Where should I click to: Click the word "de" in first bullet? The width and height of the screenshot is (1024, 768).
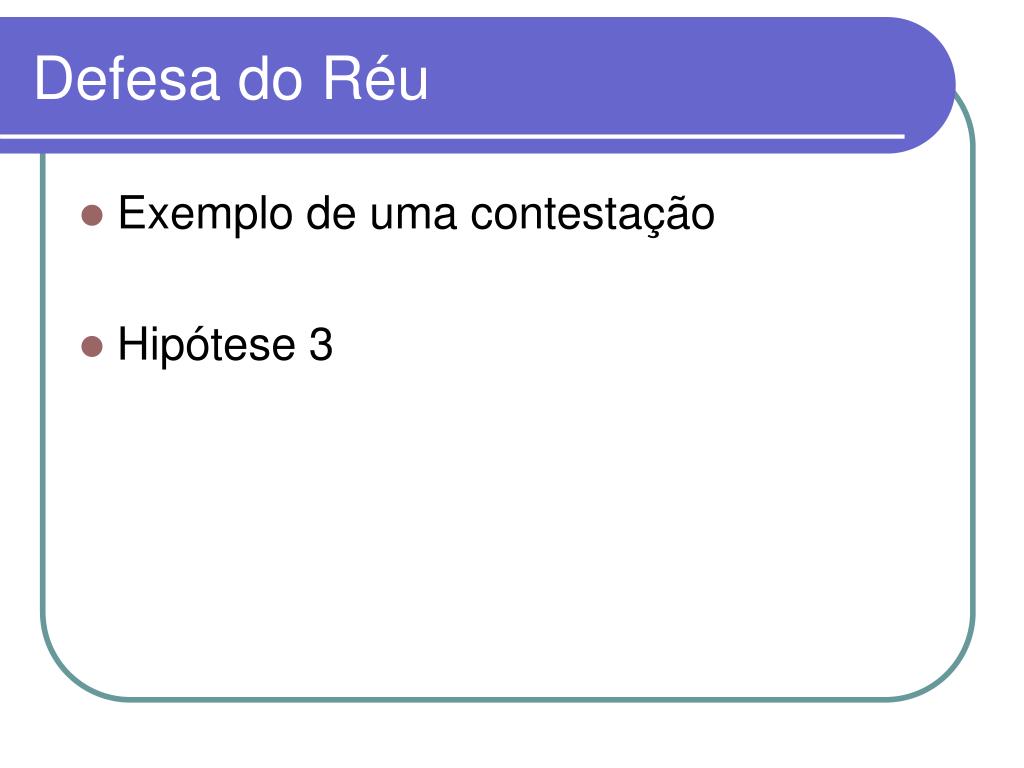pyautogui.click(x=330, y=214)
